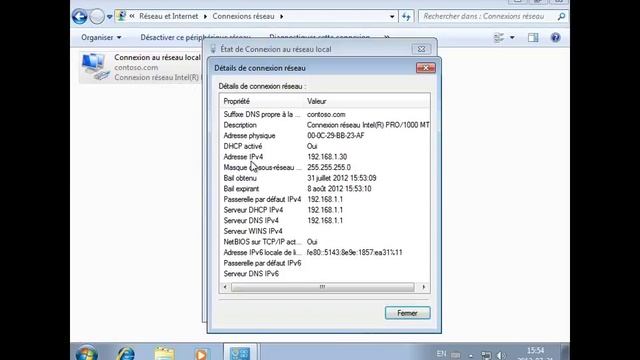The height and width of the screenshot is (360, 640).
Task: Open the view options dropdown arrow
Action: tap(512, 38)
